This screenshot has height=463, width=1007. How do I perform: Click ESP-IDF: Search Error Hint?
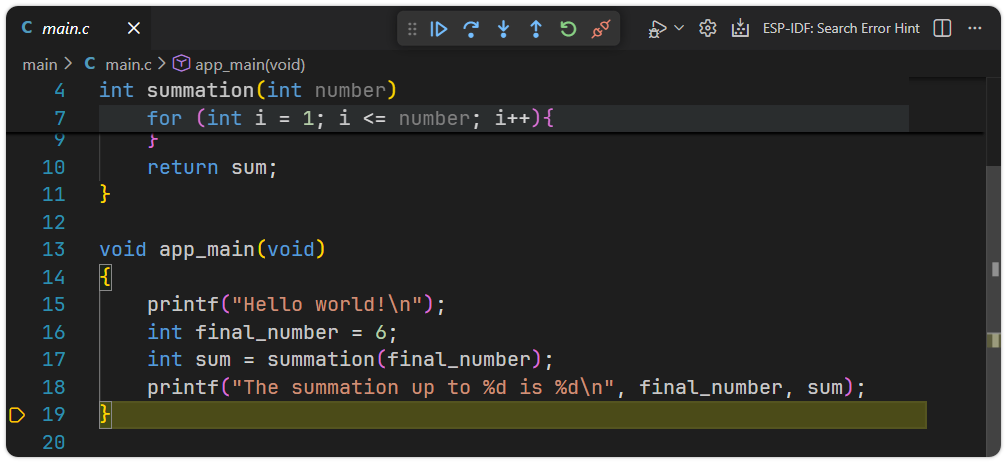click(x=841, y=28)
